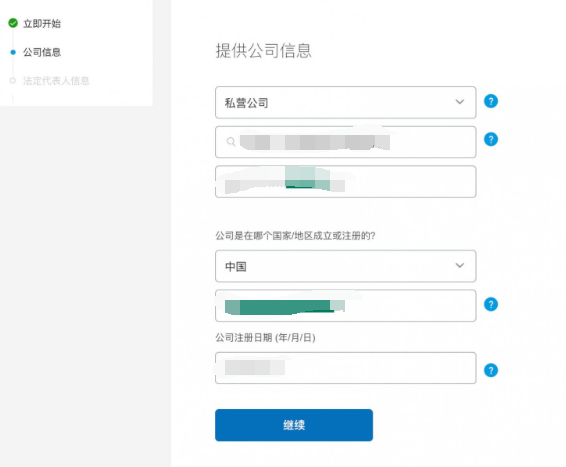Expand the 中国 country dropdown
566x467 pixels.
345,266
